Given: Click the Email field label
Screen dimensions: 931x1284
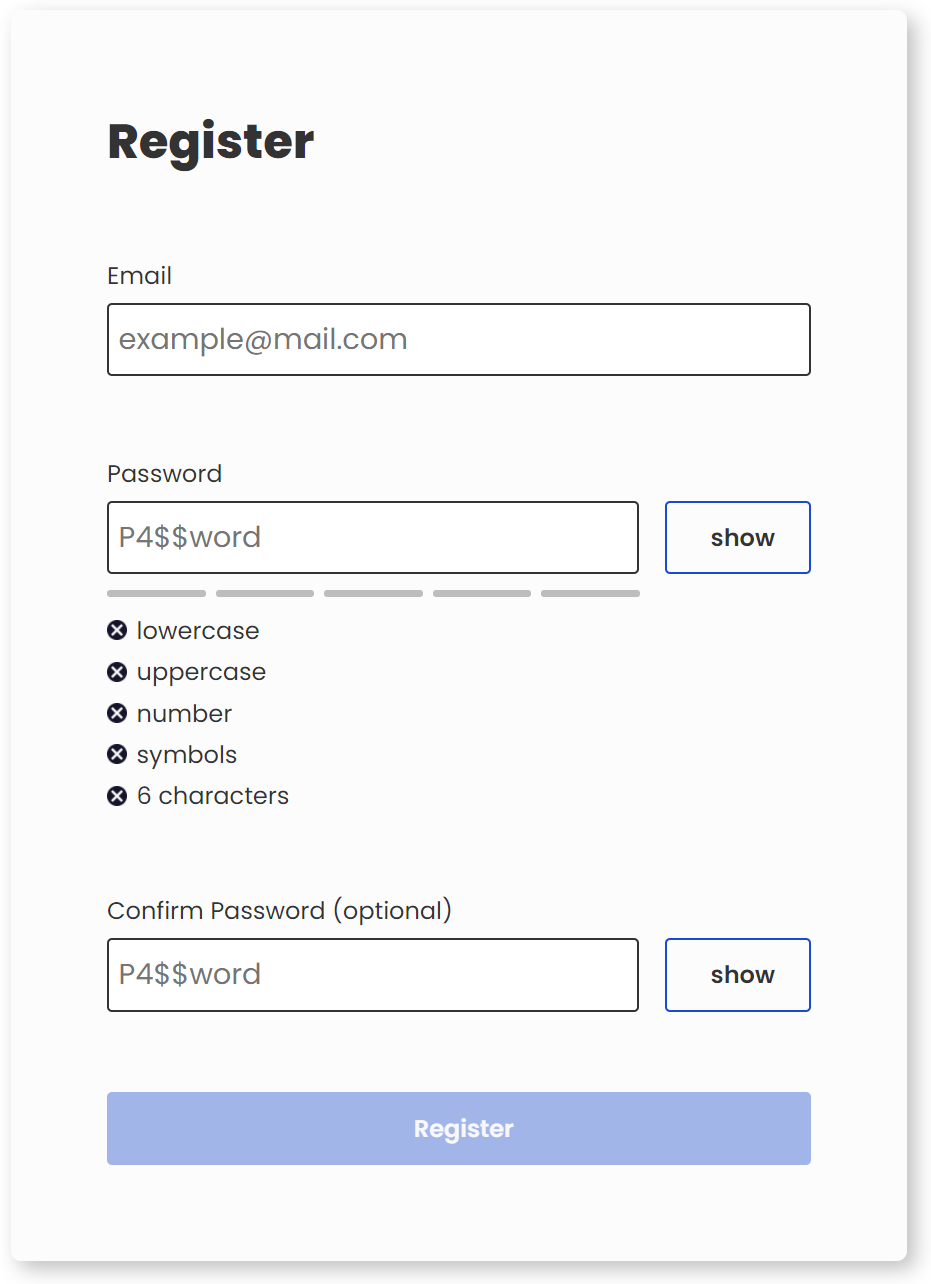Looking at the screenshot, I should (x=140, y=276).
